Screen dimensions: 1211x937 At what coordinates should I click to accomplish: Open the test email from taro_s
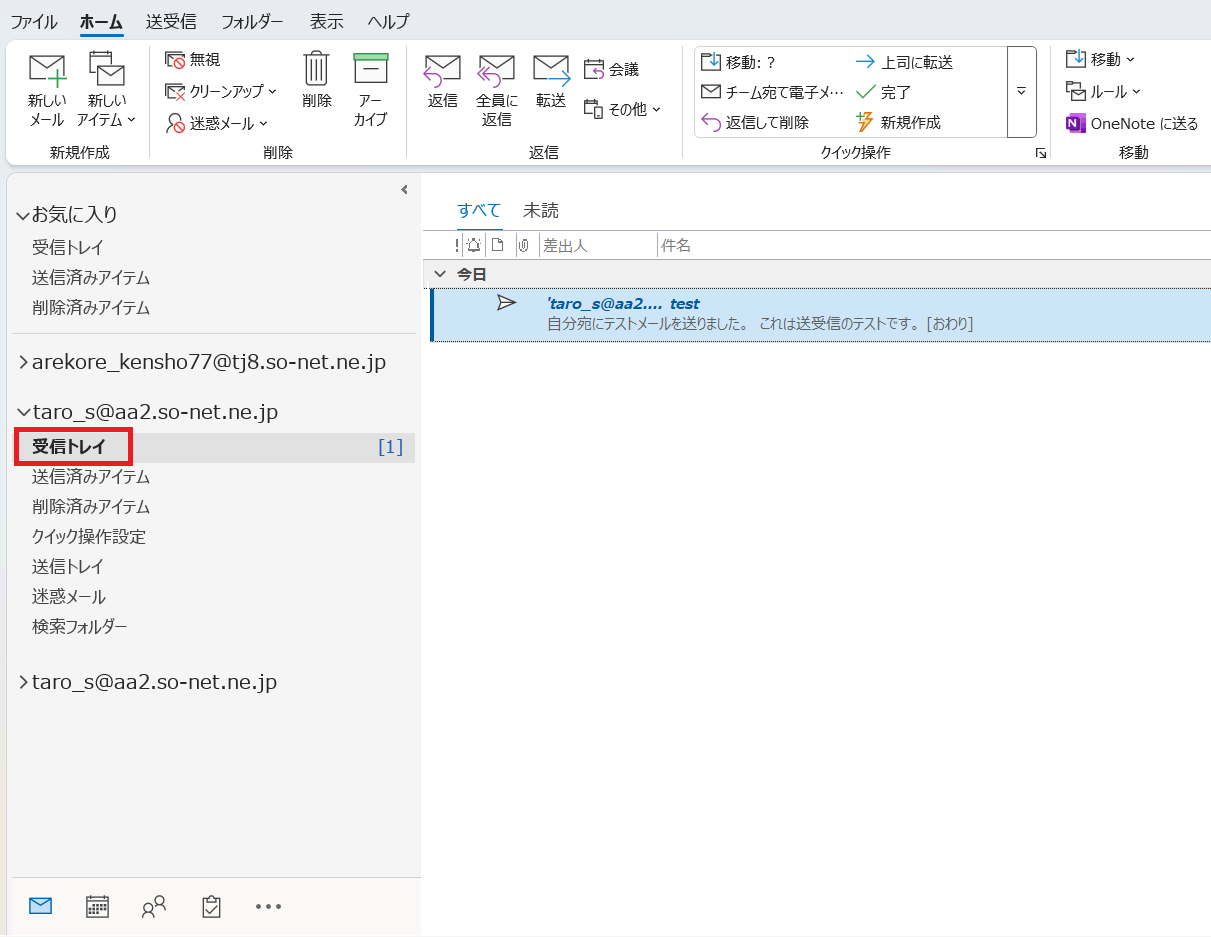(x=760, y=314)
